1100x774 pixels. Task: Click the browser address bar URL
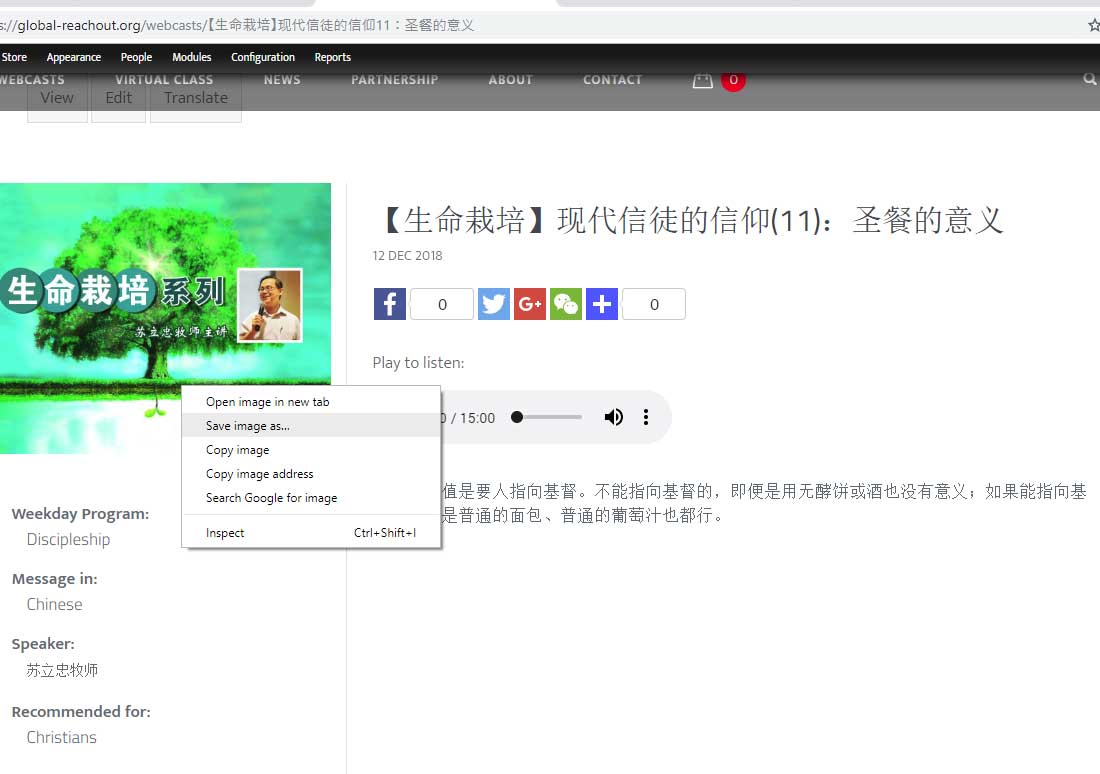237,25
